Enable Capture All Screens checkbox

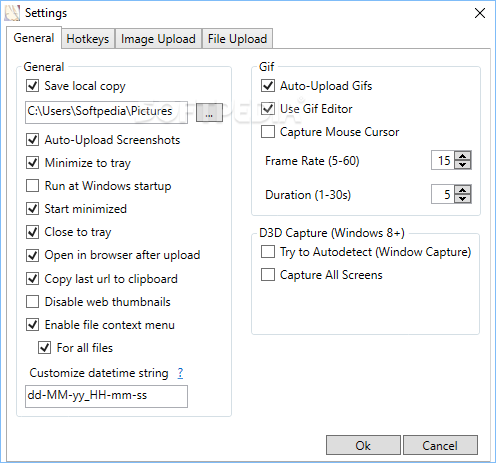click(268, 275)
